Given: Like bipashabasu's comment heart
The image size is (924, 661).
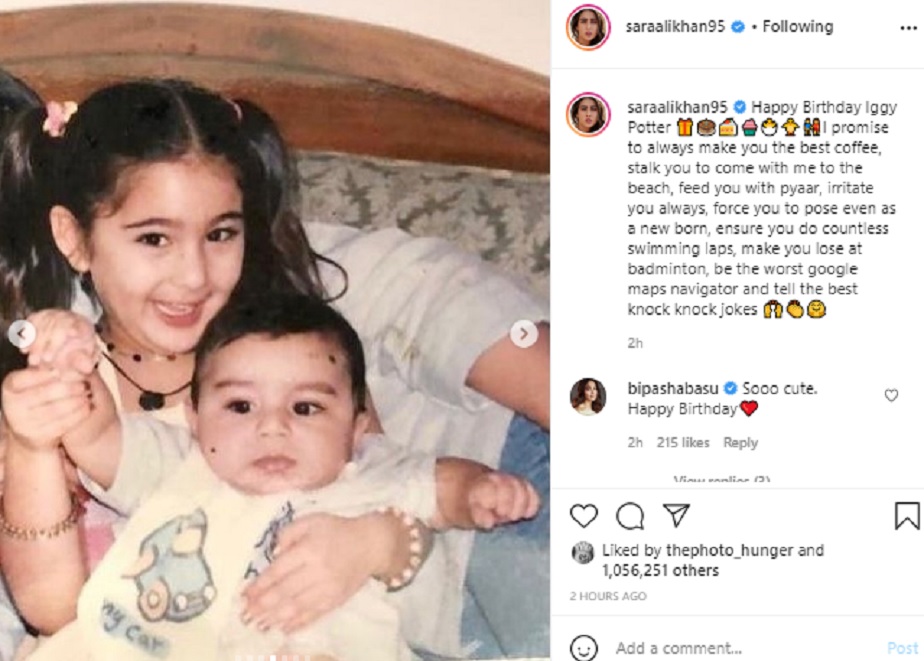Looking at the screenshot, I should (891, 395).
